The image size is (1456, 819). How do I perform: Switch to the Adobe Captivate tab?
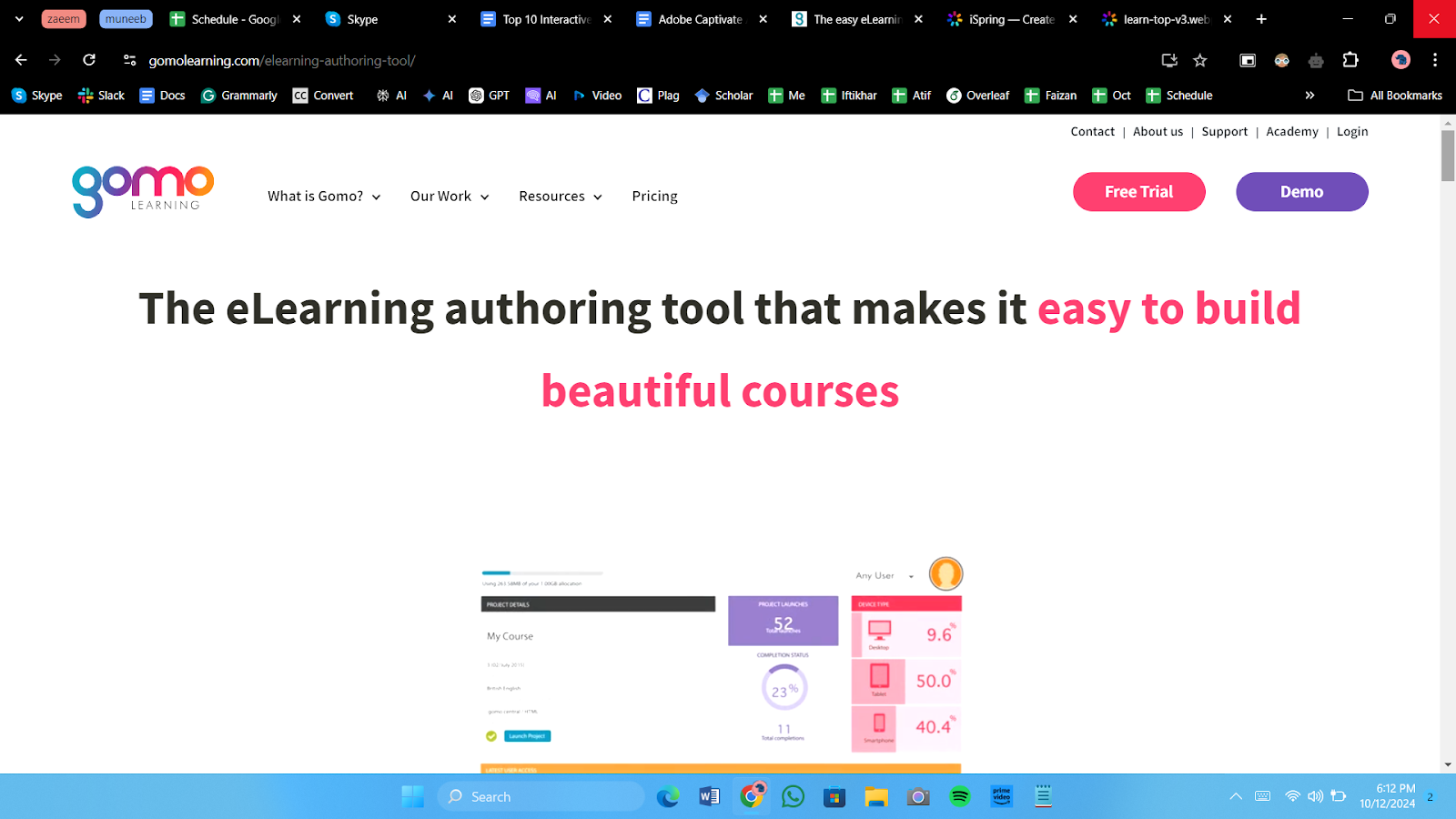[x=703, y=19]
